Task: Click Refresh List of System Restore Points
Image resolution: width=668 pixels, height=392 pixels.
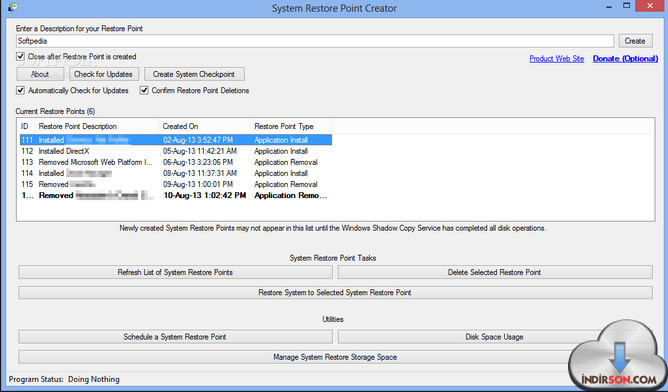Action: click(x=176, y=272)
